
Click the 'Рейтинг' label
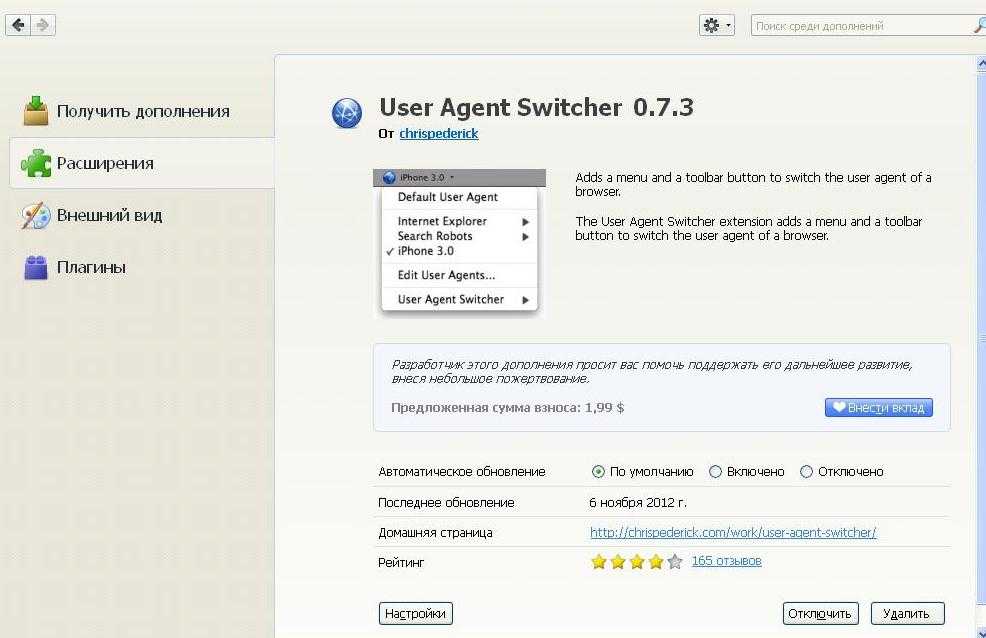pyautogui.click(x=401, y=563)
